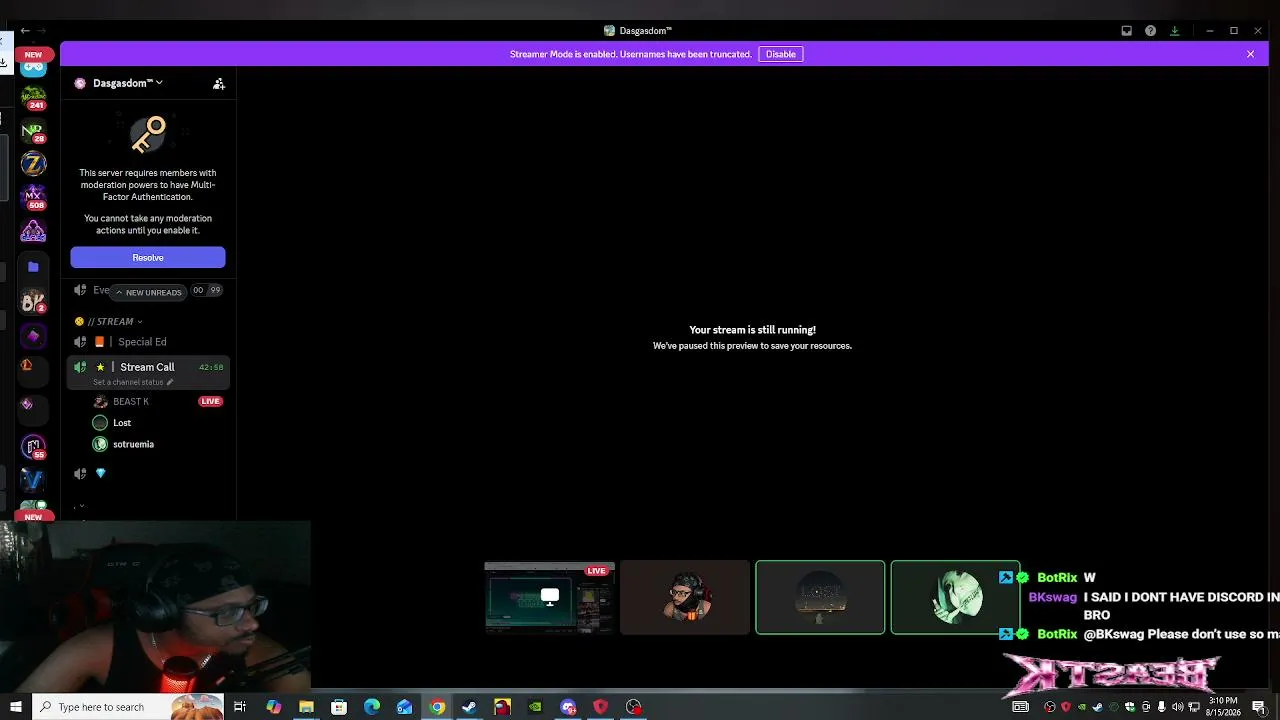Click the bottom NEW mentions indicator
This screenshot has height=720, width=1280.
click(x=33, y=517)
